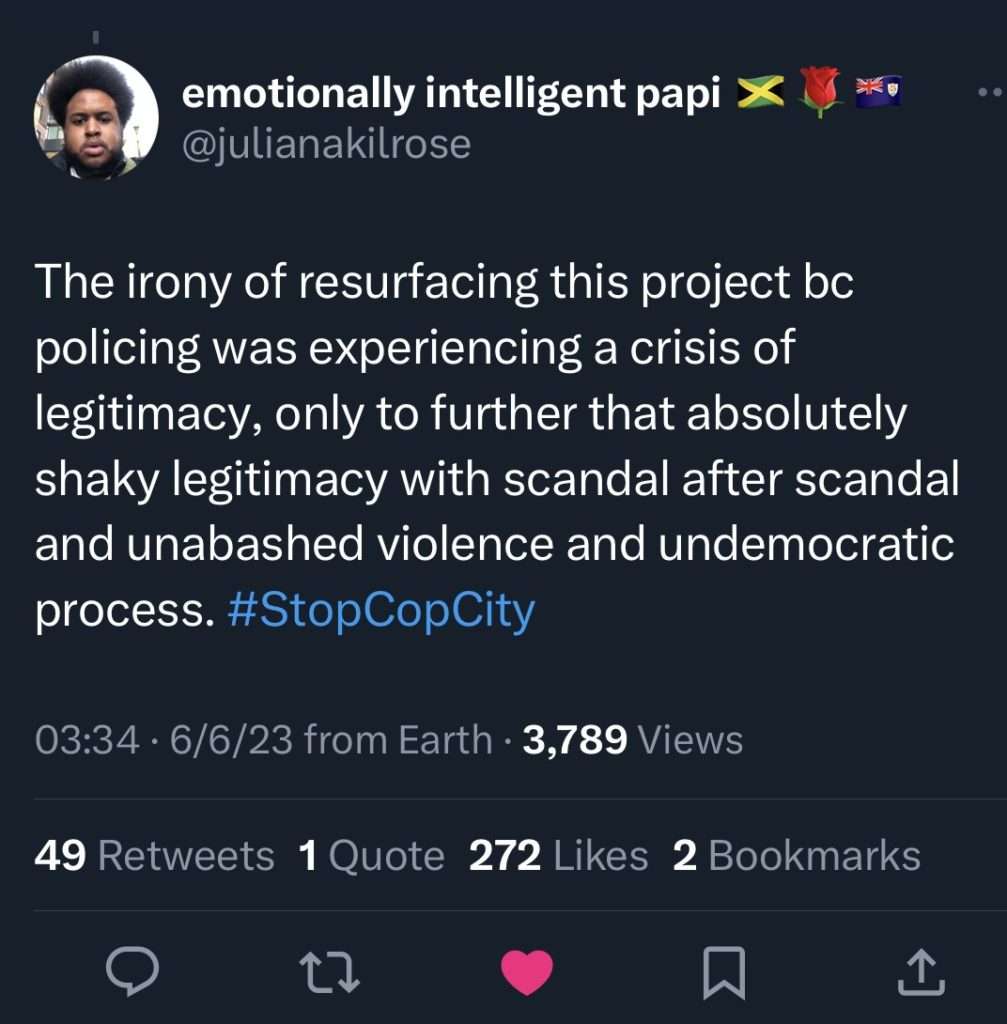Retweet this post using the arrows icon
The width and height of the screenshot is (1007, 1024).
tap(329, 971)
